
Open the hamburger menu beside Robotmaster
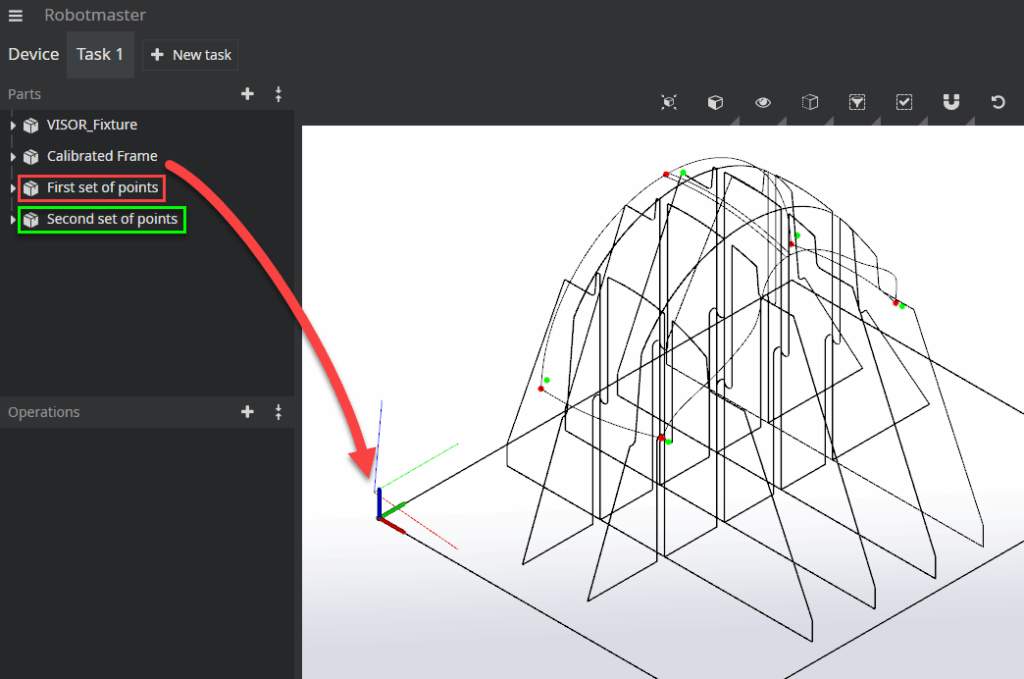tap(16, 16)
